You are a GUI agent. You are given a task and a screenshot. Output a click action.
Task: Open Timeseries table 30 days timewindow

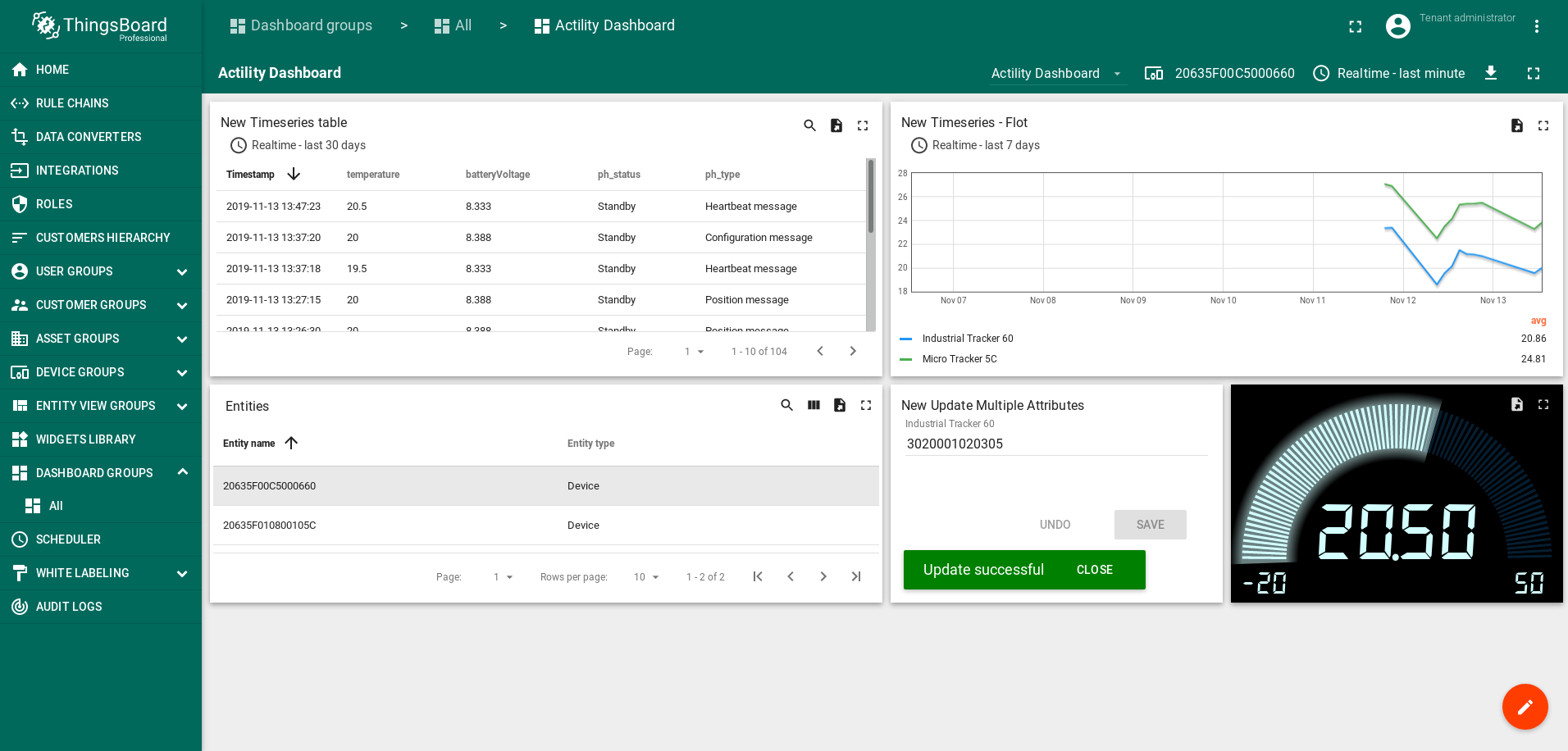(x=298, y=145)
